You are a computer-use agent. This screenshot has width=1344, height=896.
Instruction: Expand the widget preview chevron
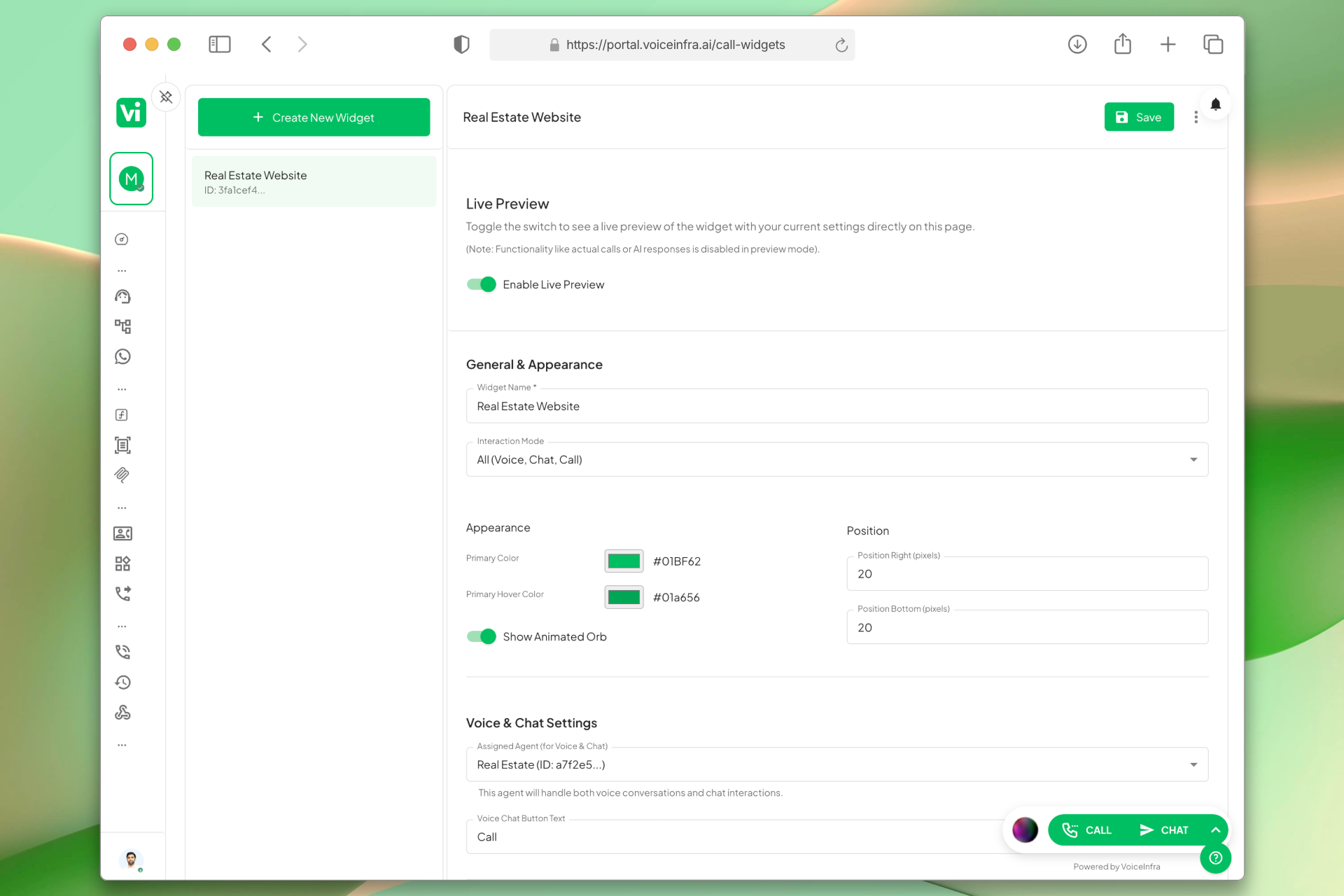1216,830
